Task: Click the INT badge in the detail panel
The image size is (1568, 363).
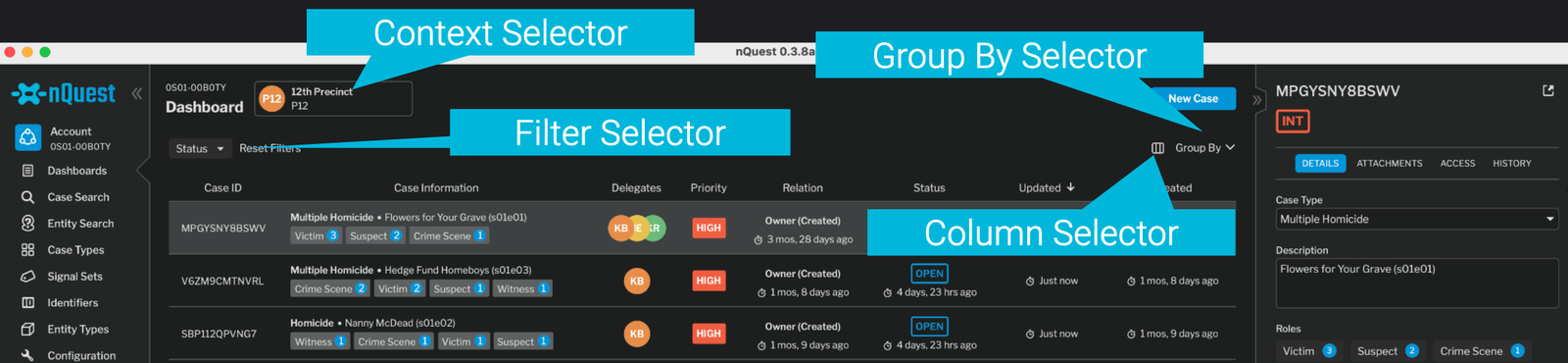Action: pos(1293,122)
